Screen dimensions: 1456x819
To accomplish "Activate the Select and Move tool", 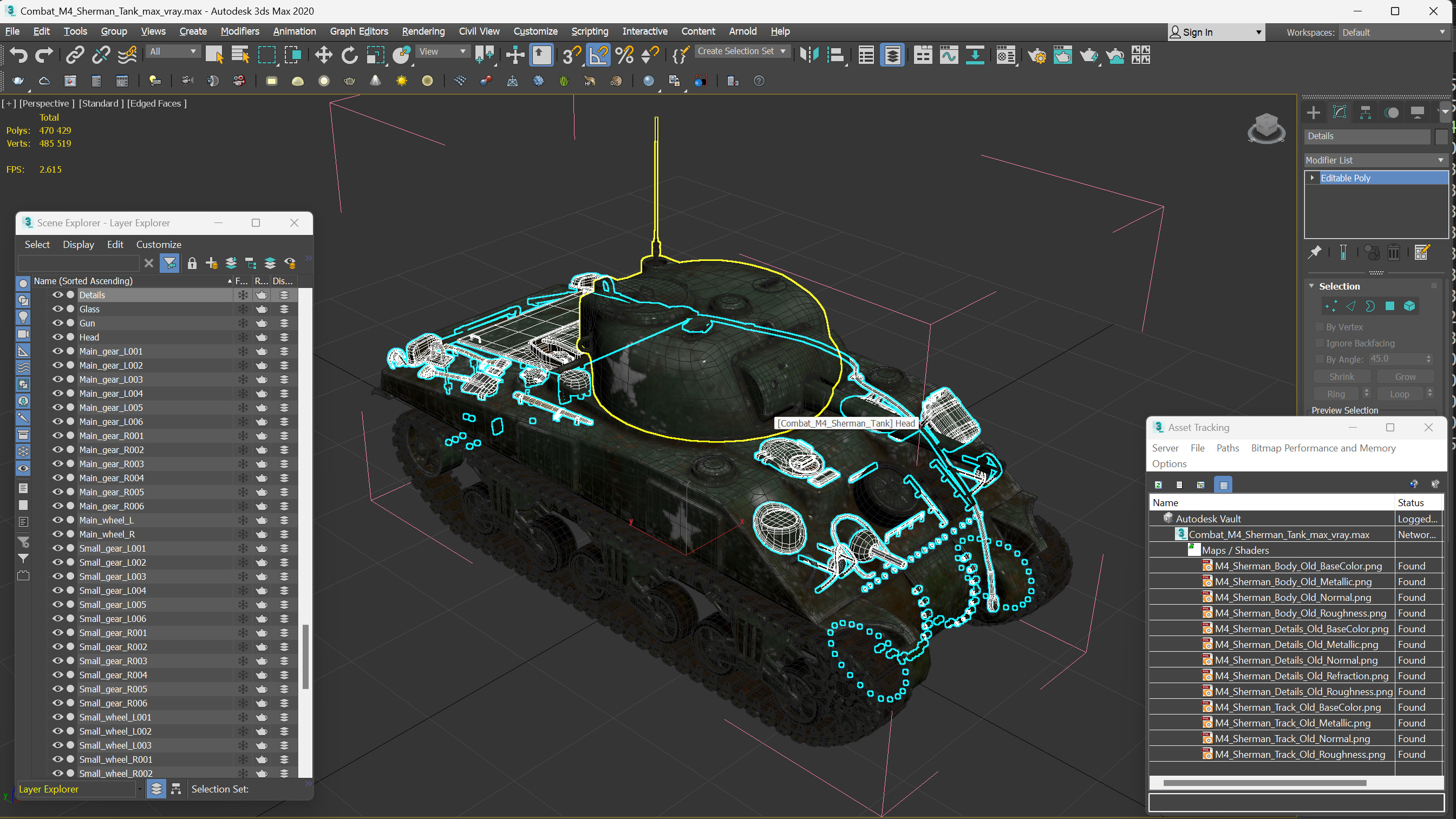I will tap(323, 55).
